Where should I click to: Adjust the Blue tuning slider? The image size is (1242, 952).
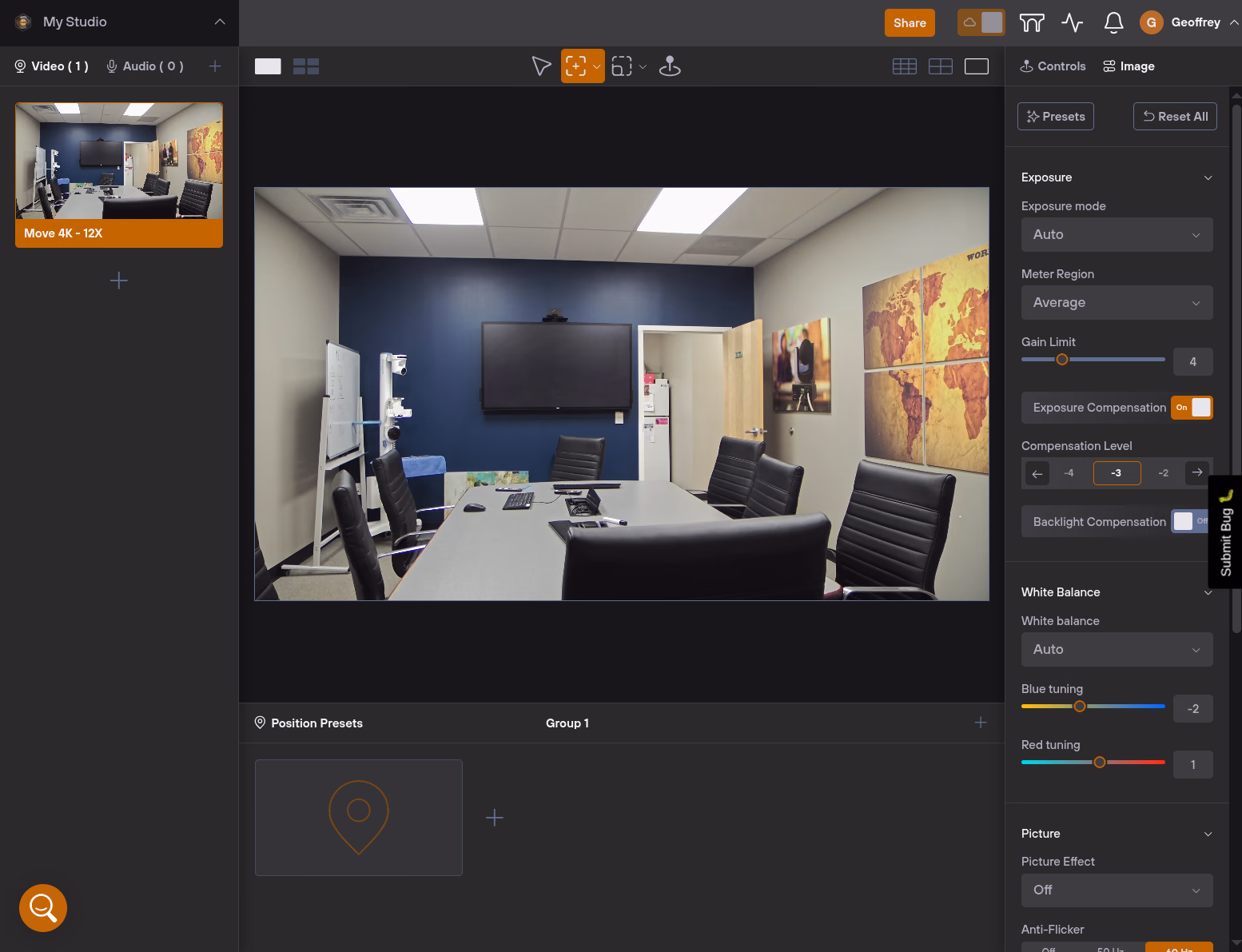tap(1080, 707)
